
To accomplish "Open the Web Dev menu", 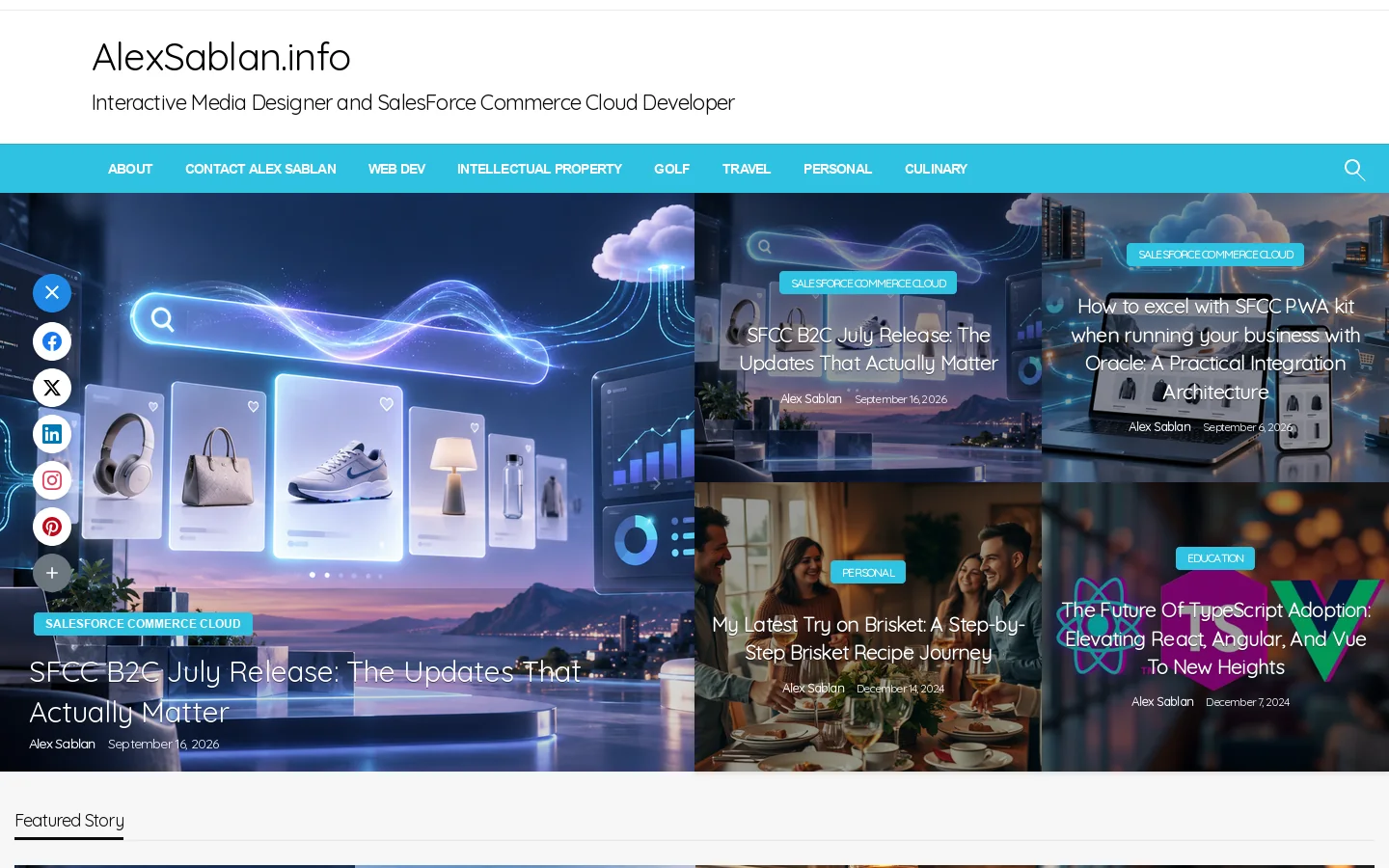I will pos(396,169).
